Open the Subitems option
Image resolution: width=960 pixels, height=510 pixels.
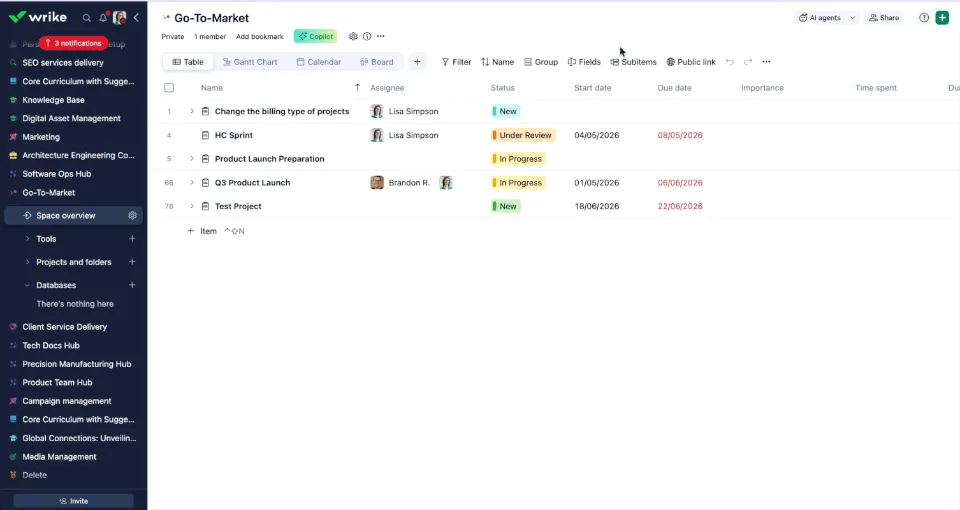pyautogui.click(x=633, y=62)
